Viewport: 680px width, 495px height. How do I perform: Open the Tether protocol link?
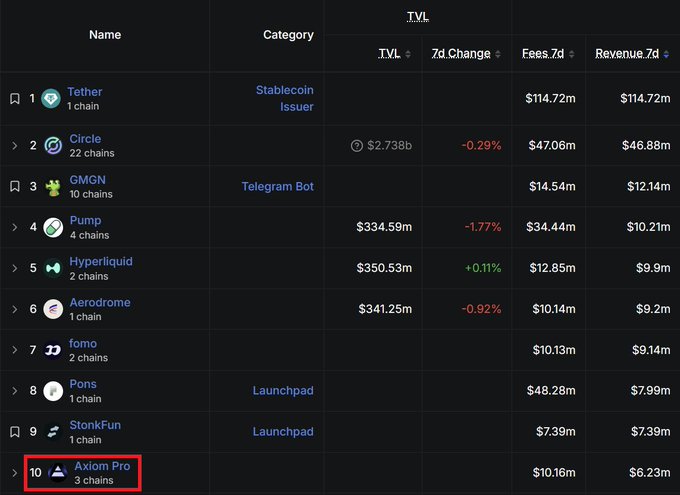(x=85, y=92)
